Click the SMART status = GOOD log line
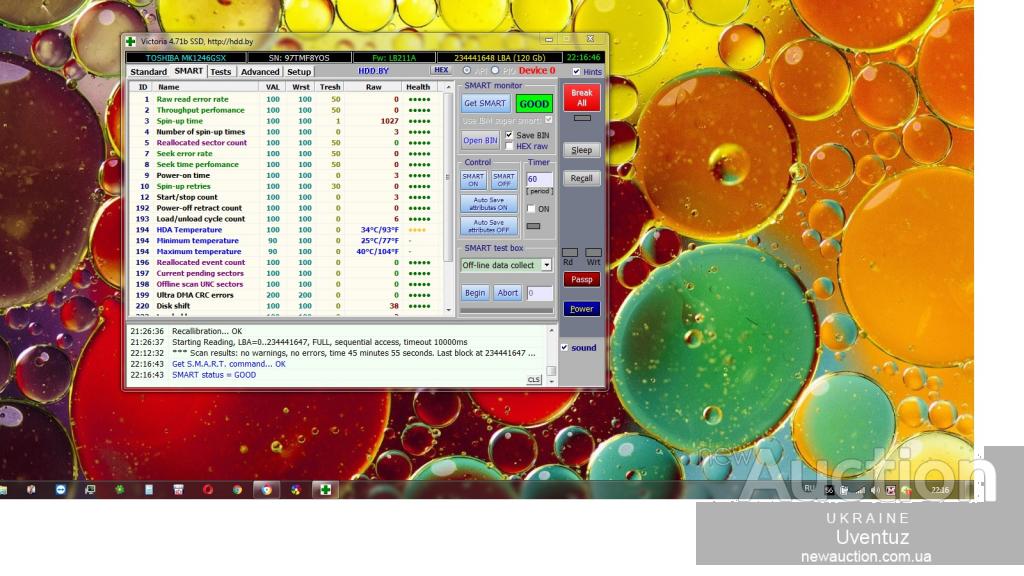This screenshot has height=576, width=1024. pos(214,375)
